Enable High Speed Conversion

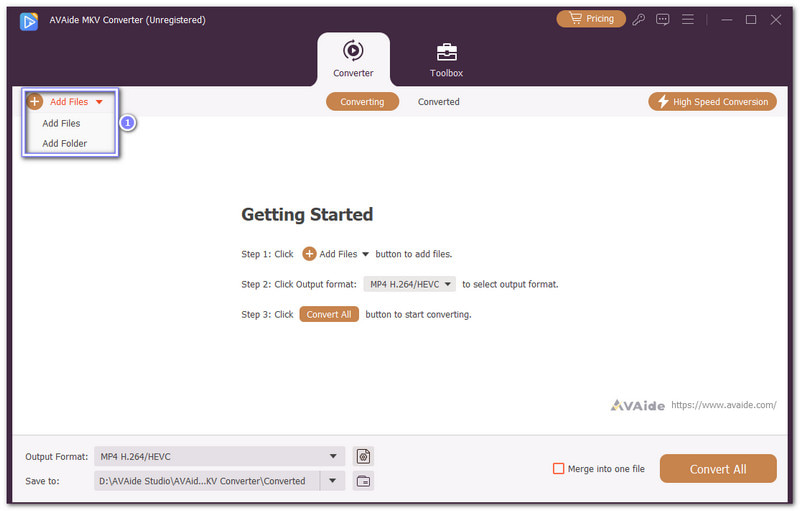point(712,101)
